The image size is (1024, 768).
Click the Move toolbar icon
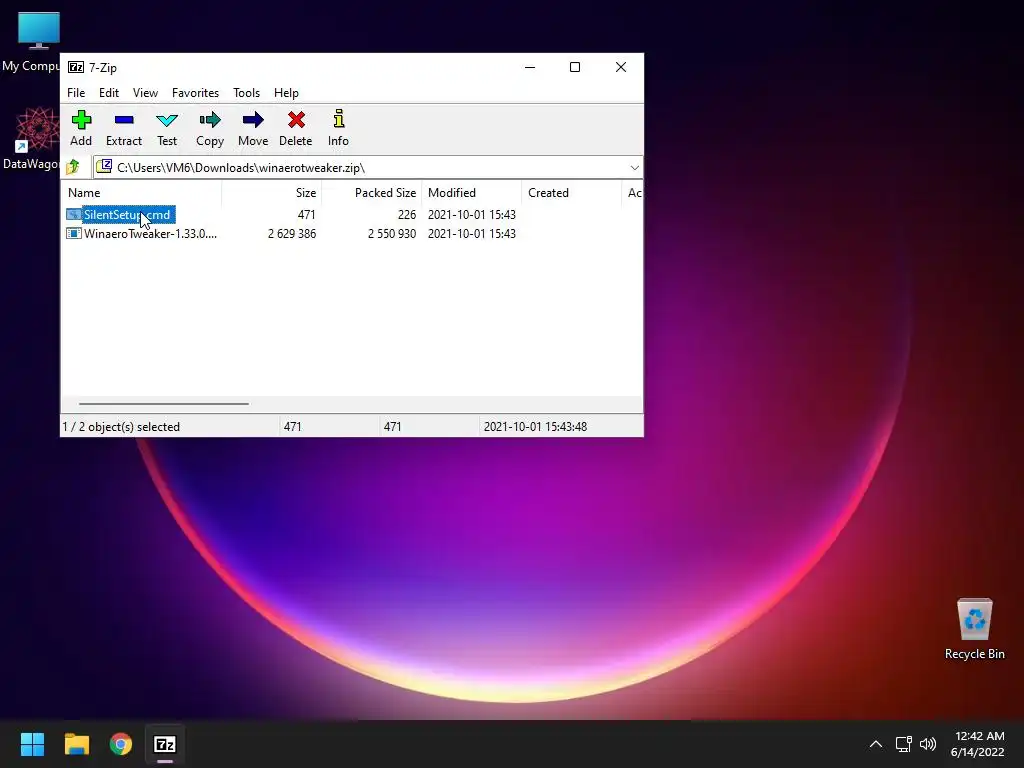pos(253,120)
